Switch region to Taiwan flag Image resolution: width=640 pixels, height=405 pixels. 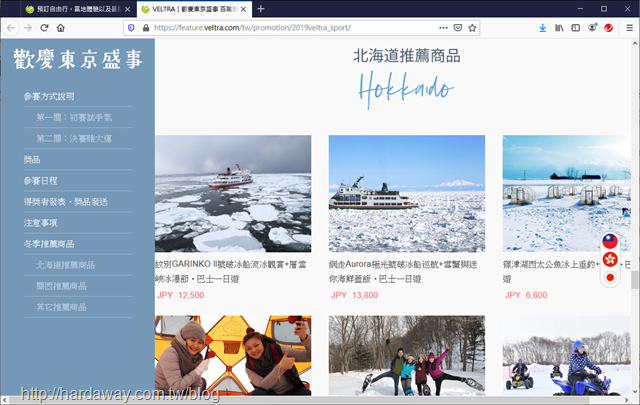(610, 241)
